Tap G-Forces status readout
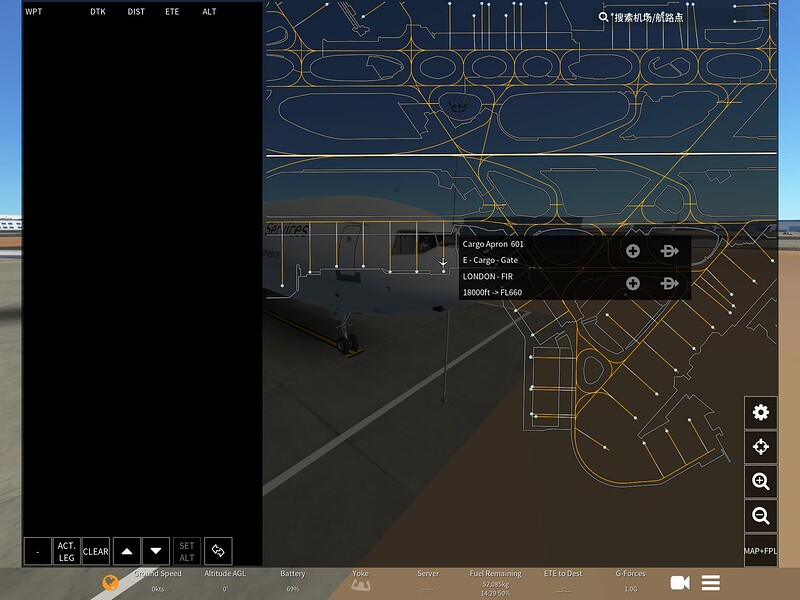Image resolution: width=800 pixels, height=600 pixels. coord(631,581)
